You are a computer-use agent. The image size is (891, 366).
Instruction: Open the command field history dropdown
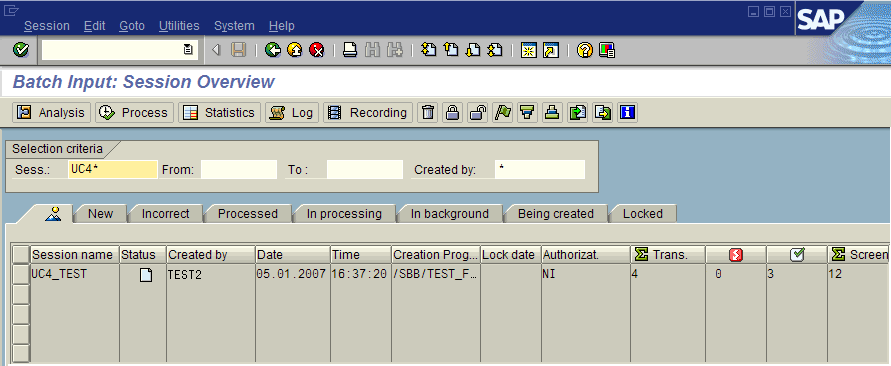point(188,50)
